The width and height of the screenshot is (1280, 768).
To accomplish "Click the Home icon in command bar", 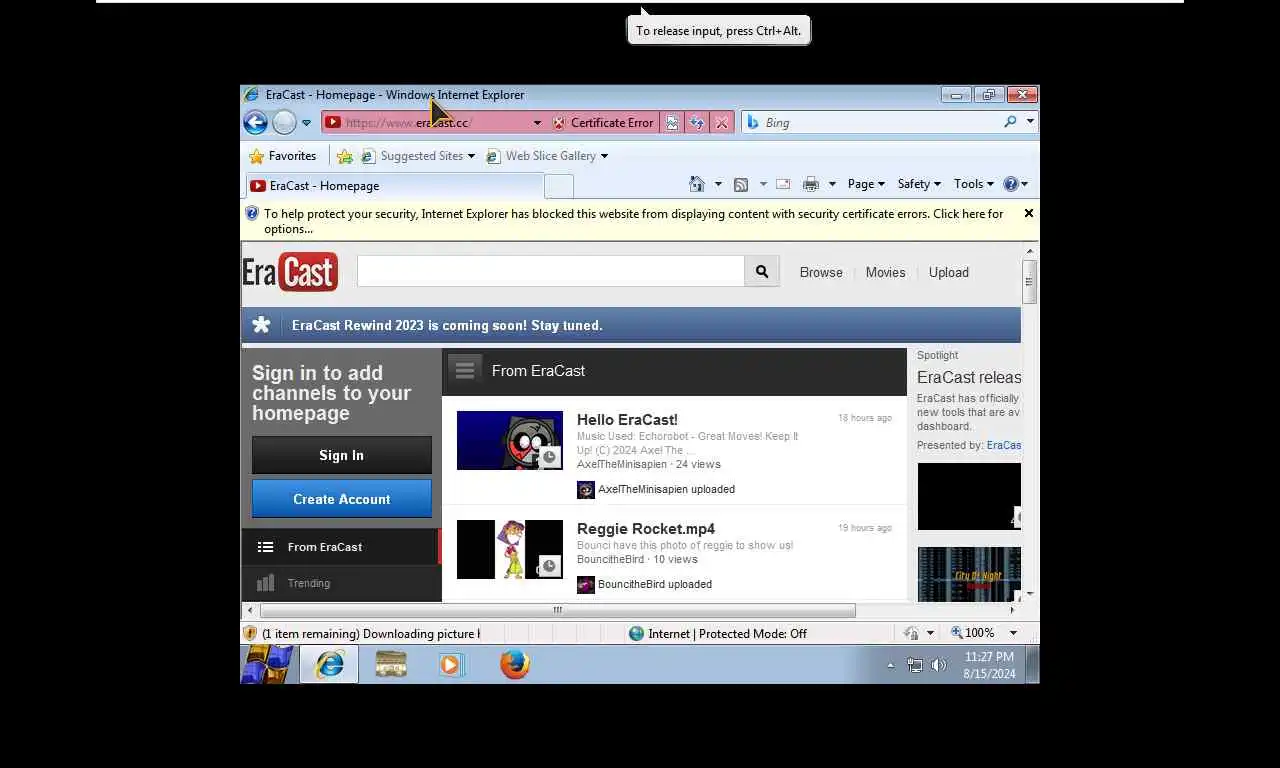I will [697, 184].
